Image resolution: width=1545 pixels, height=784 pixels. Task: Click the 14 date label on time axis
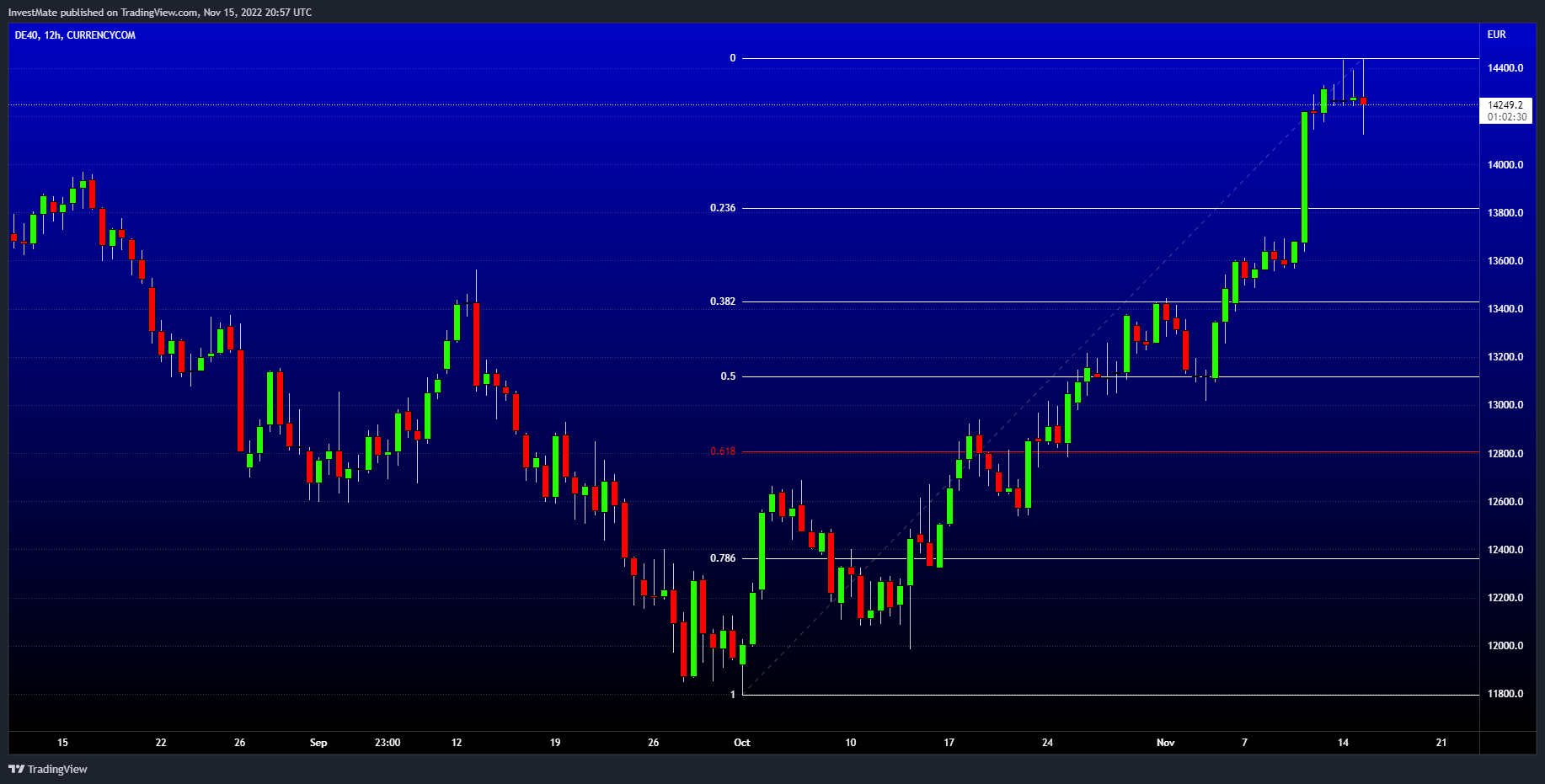pyautogui.click(x=1343, y=743)
